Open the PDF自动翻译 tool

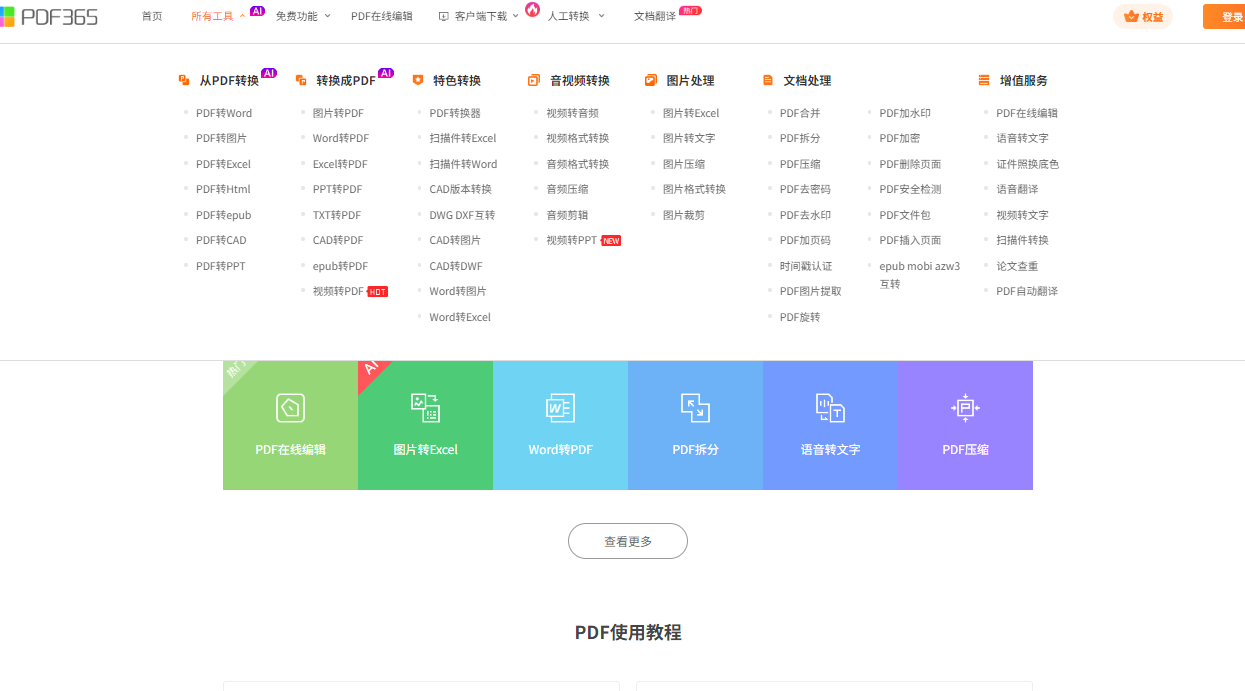point(1027,291)
